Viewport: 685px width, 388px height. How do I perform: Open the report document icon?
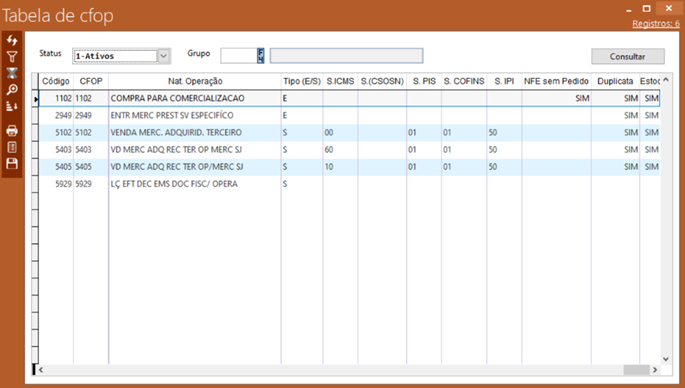pos(12,147)
